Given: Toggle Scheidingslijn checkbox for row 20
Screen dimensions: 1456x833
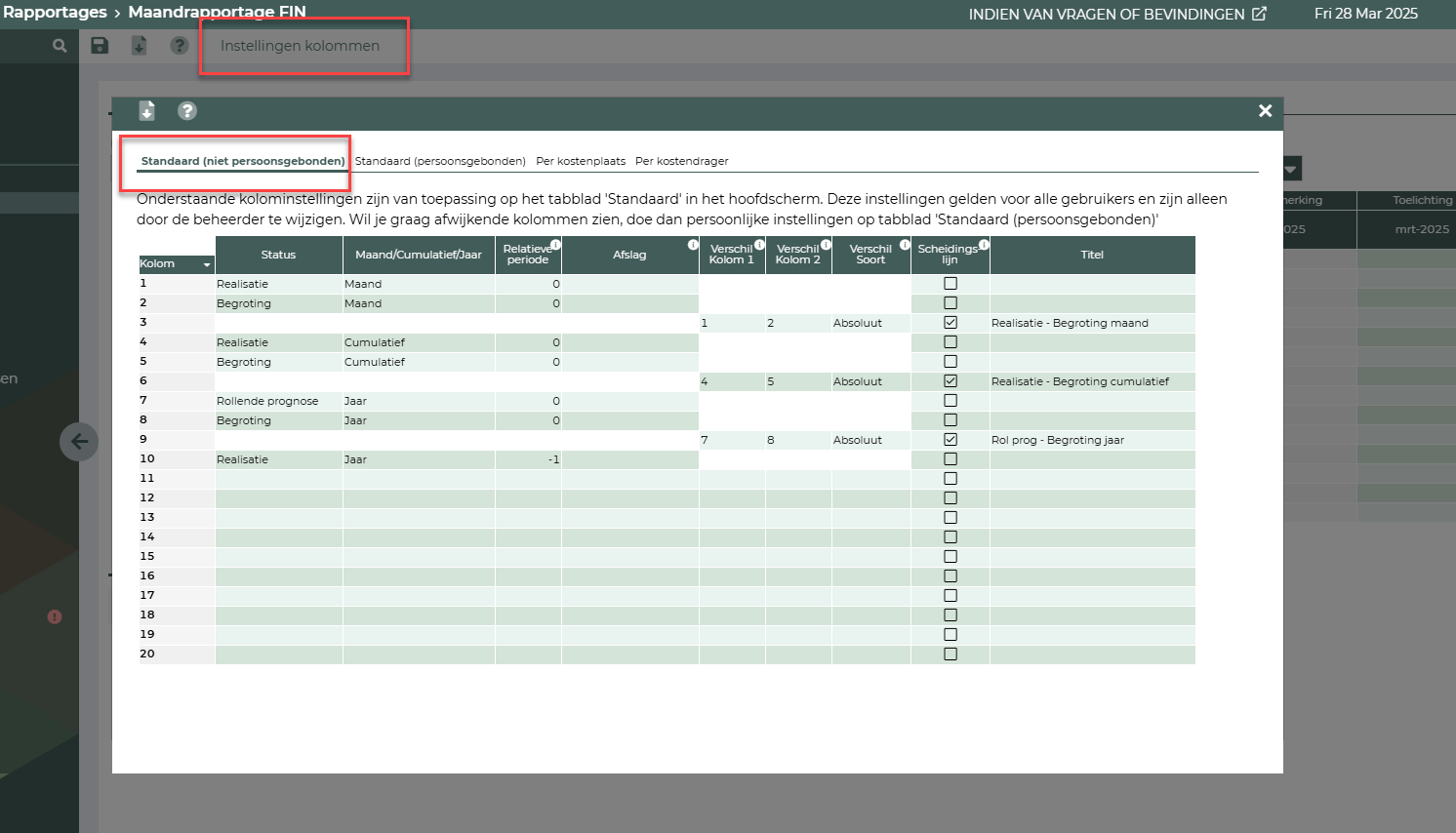Looking at the screenshot, I should pos(950,654).
